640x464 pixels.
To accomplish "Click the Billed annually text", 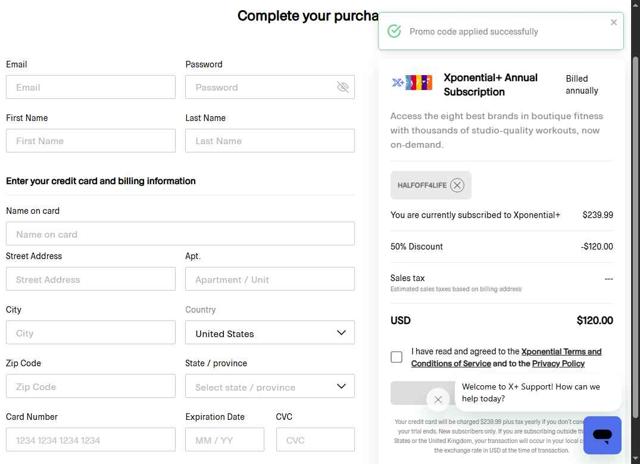I will click(582, 84).
